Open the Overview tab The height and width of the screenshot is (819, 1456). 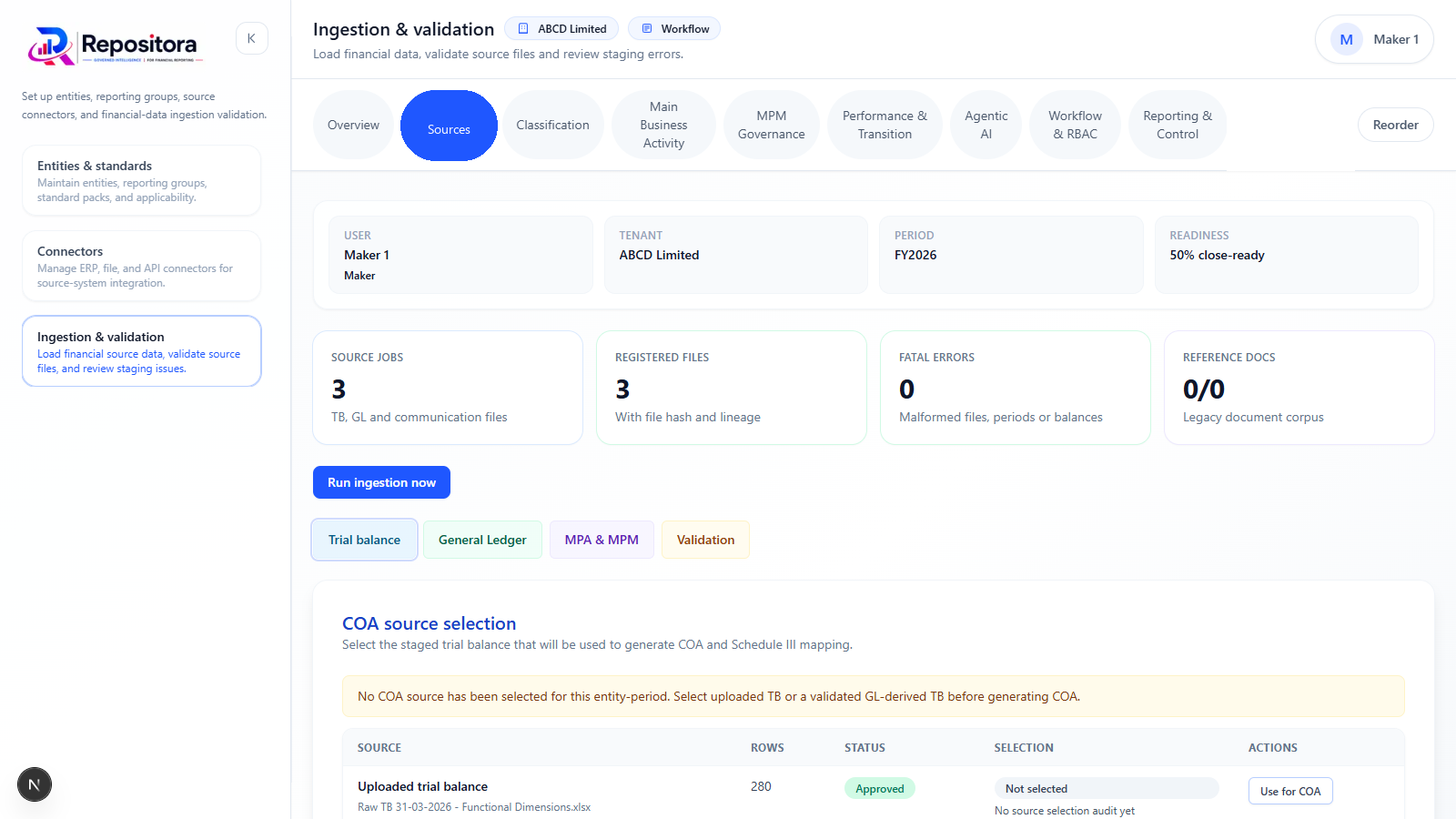[x=353, y=125]
